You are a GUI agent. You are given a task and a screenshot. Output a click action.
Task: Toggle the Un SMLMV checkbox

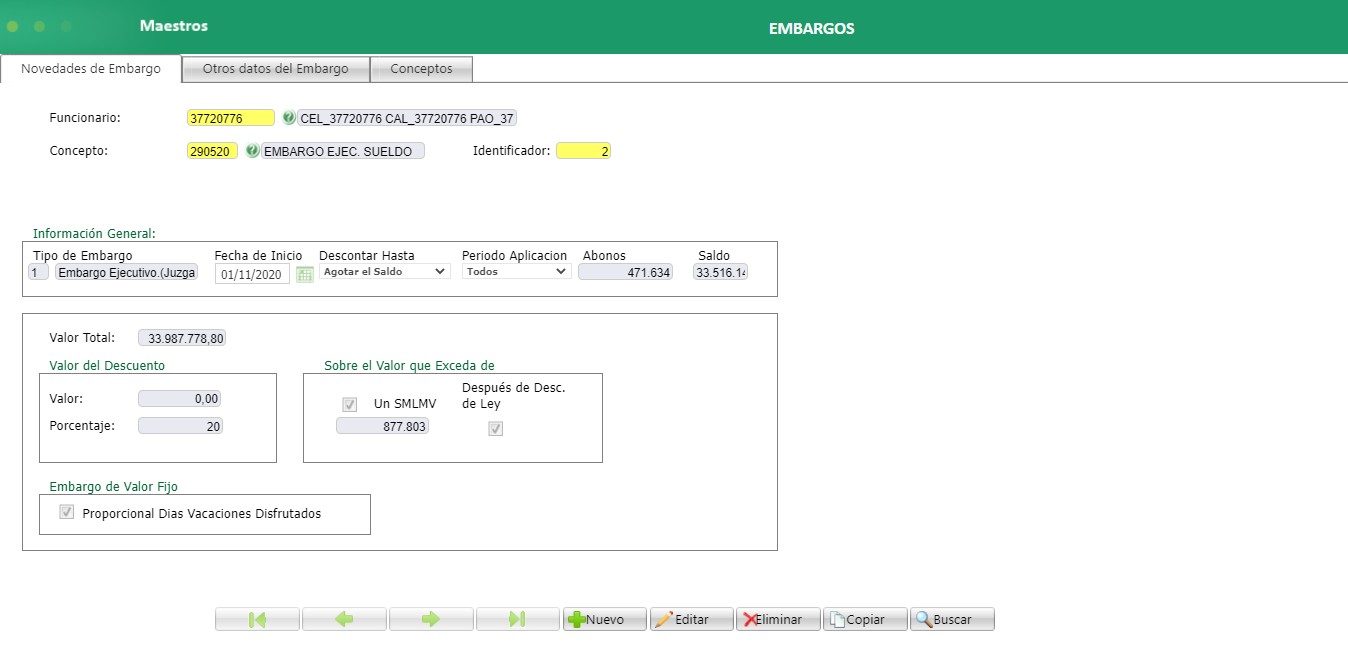(349, 404)
